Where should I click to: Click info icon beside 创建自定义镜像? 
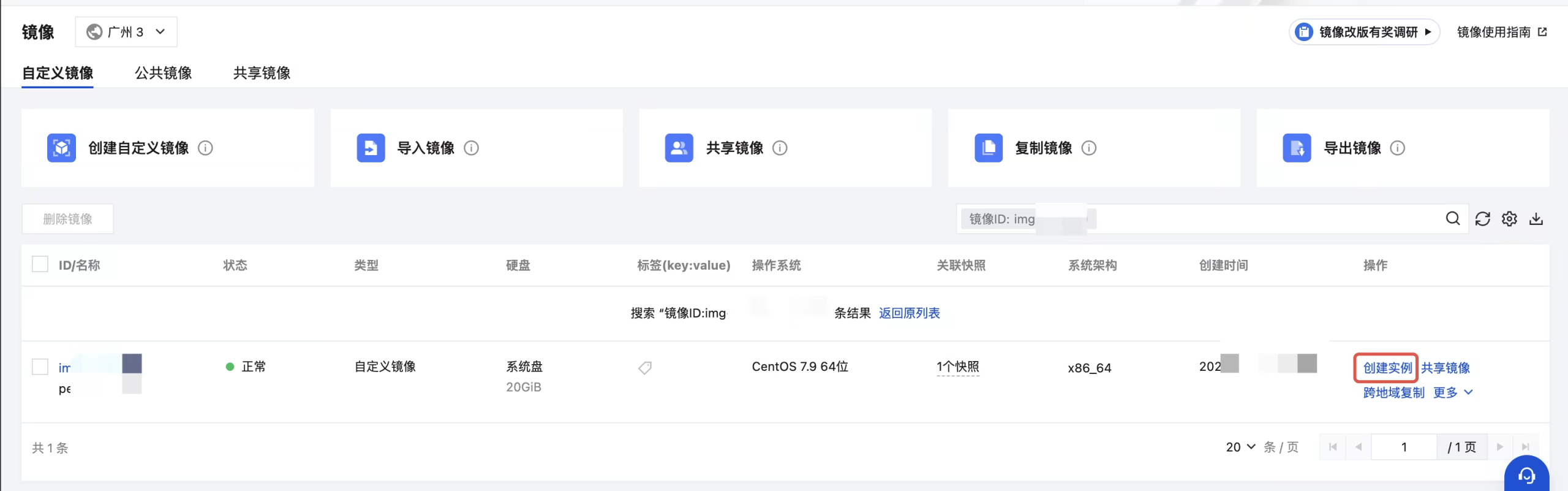(x=206, y=148)
